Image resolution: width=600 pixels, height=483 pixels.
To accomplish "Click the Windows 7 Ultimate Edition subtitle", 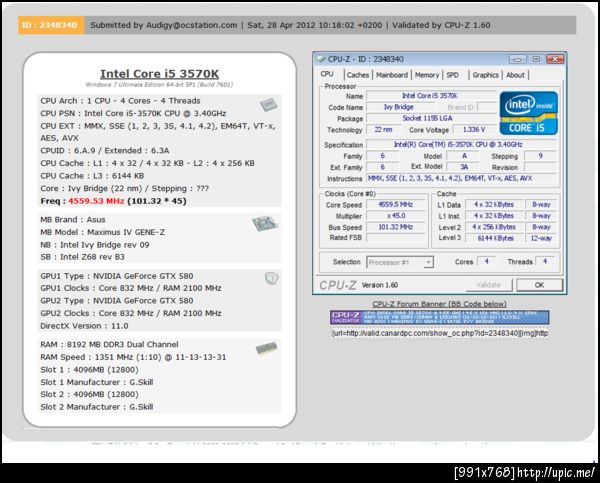I will (159, 85).
